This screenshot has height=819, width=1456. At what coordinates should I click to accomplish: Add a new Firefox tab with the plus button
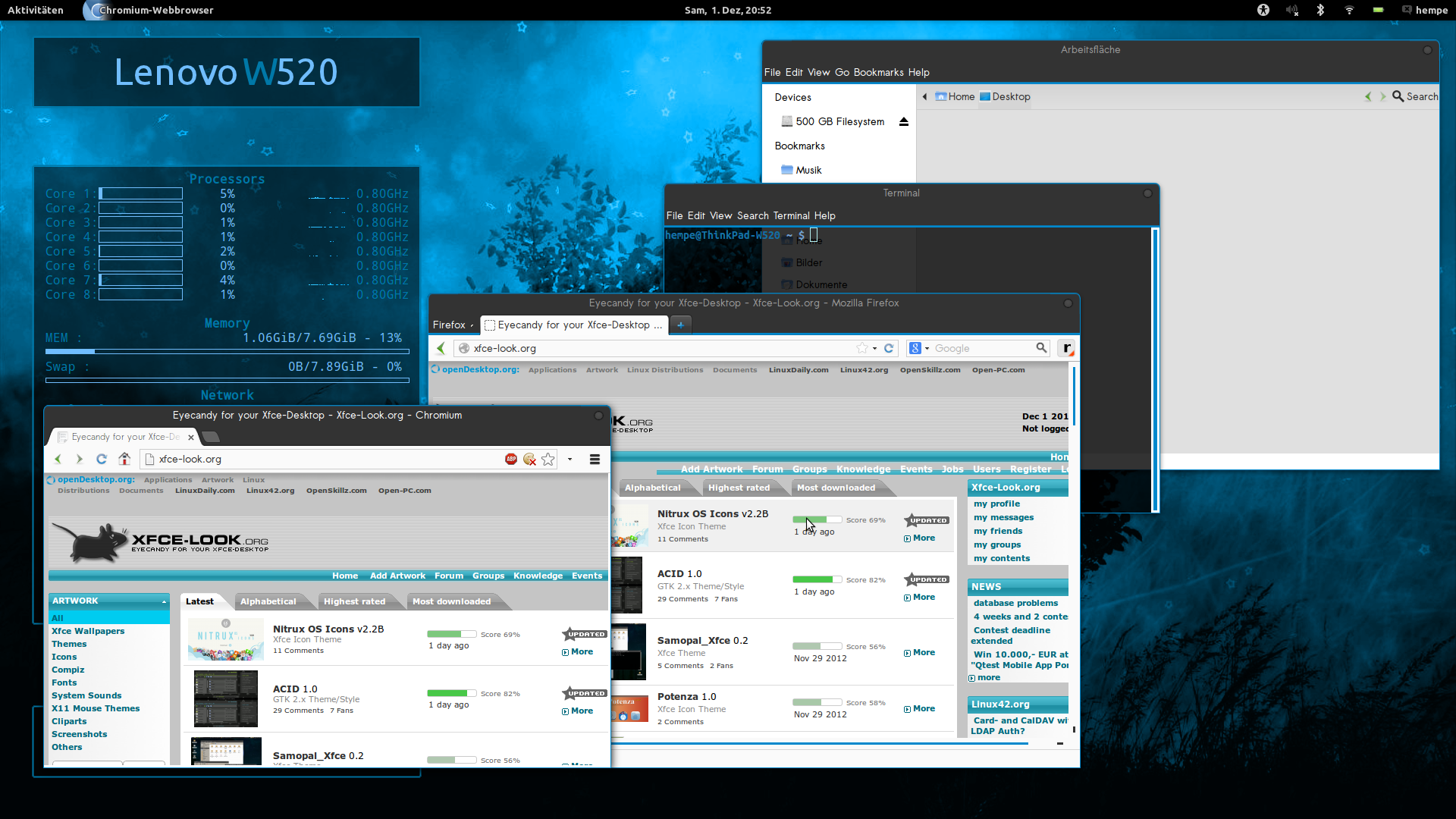click(680, 325)
